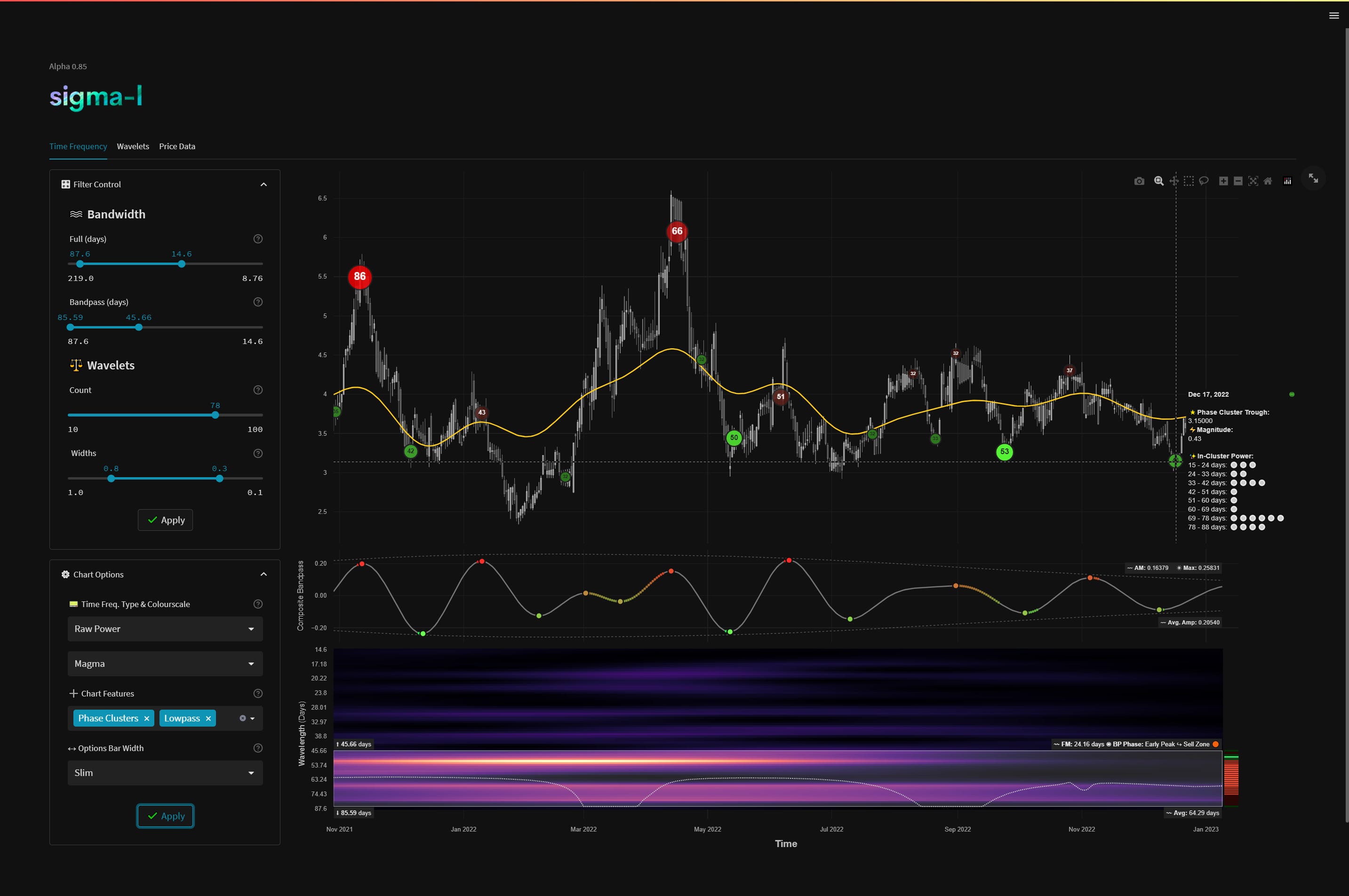
Task: Open the Raw Power type dropdown
Action: [165, 629]
